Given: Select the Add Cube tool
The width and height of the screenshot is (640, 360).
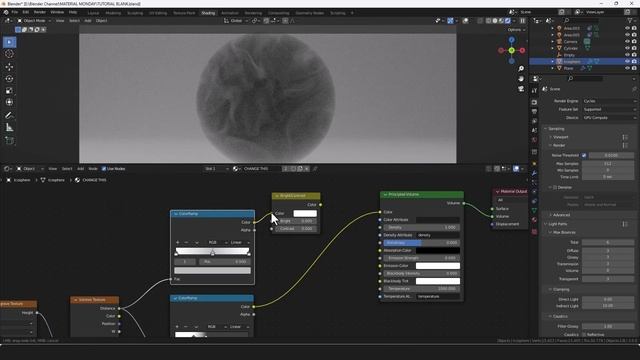Looking at the screenshot, I should (9, 140).
